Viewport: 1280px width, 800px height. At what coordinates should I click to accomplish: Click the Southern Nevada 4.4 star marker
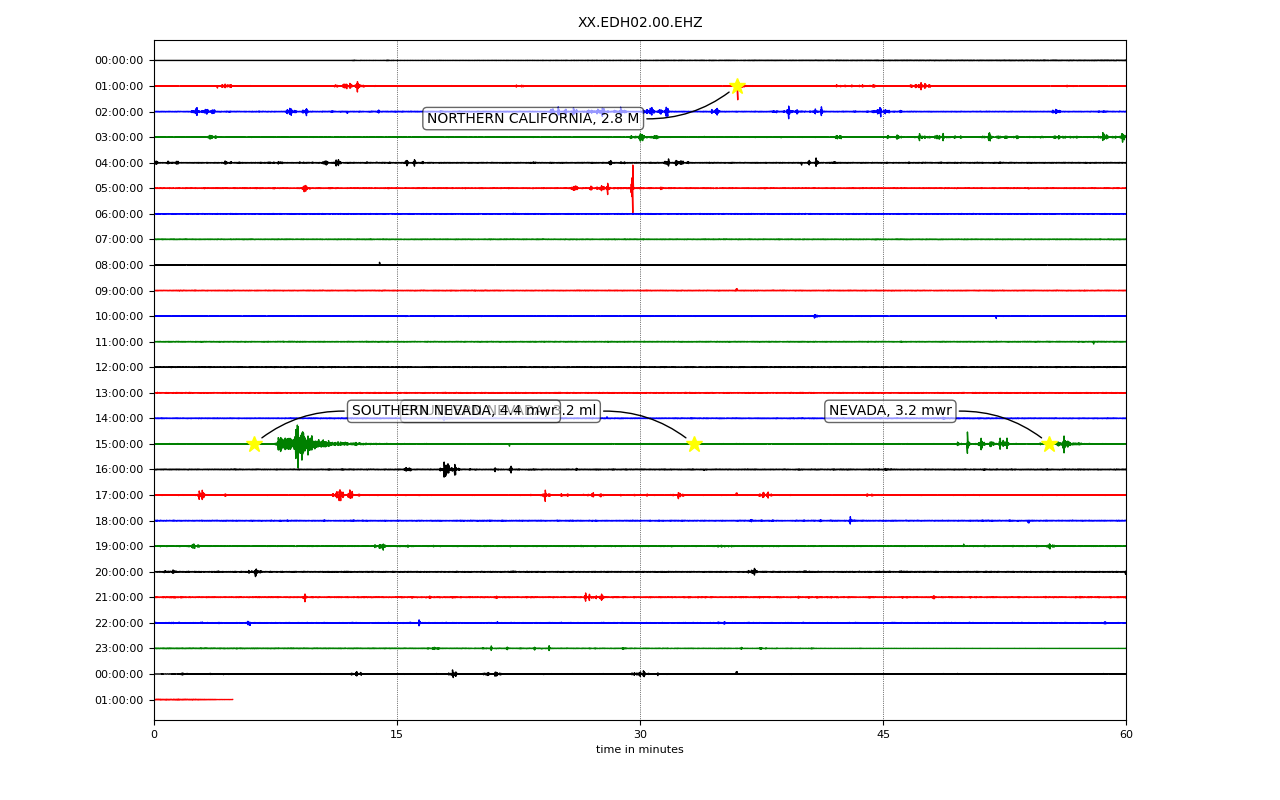254,444
